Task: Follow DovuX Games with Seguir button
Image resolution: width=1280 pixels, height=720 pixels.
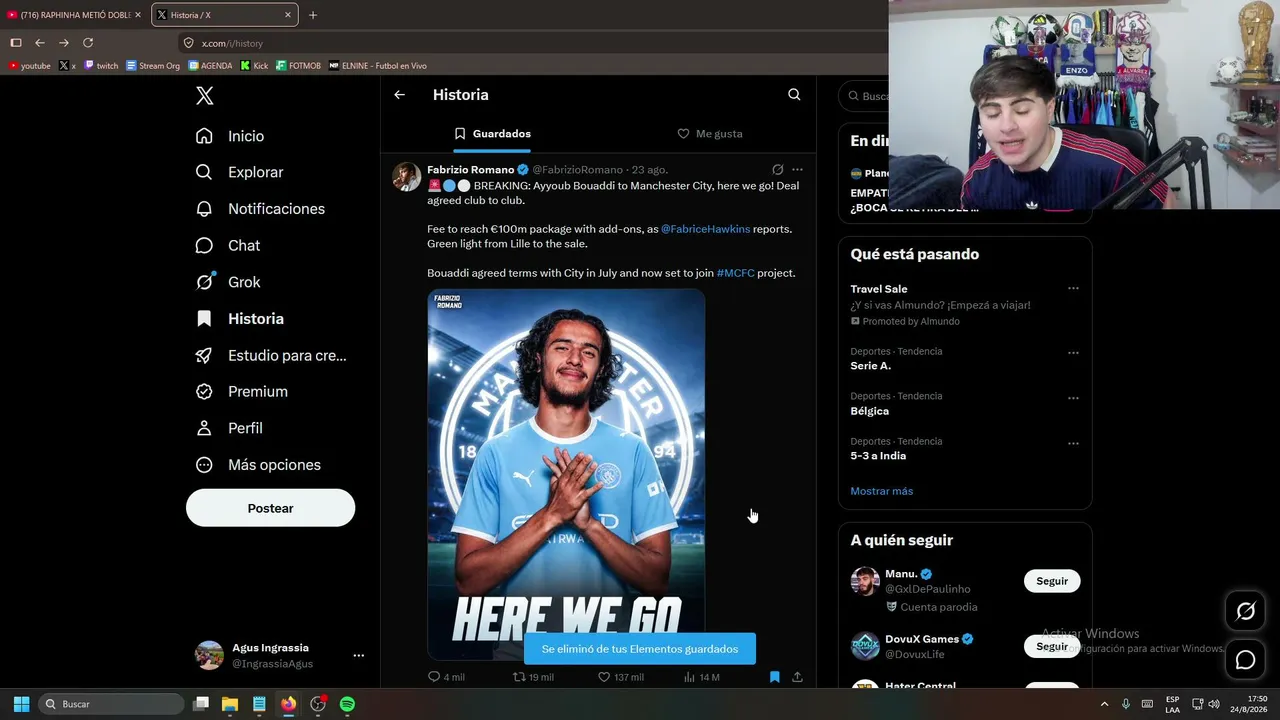Action: click(1052, 646)
